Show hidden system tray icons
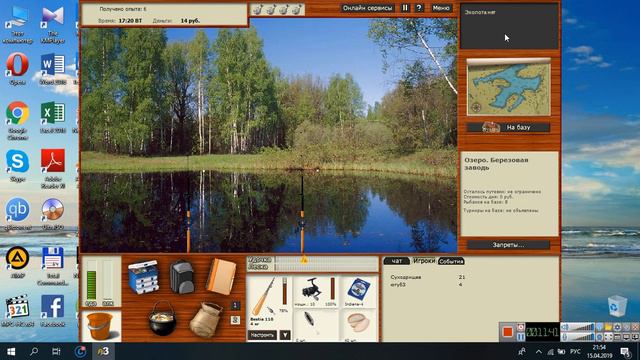This screenshot has width=640, height=360. 539,352
